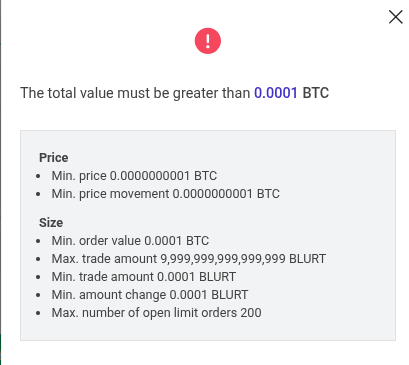Screen dimensions: 409x365
Task: Click the bold BTC label in the message
Action: point(315,93)
